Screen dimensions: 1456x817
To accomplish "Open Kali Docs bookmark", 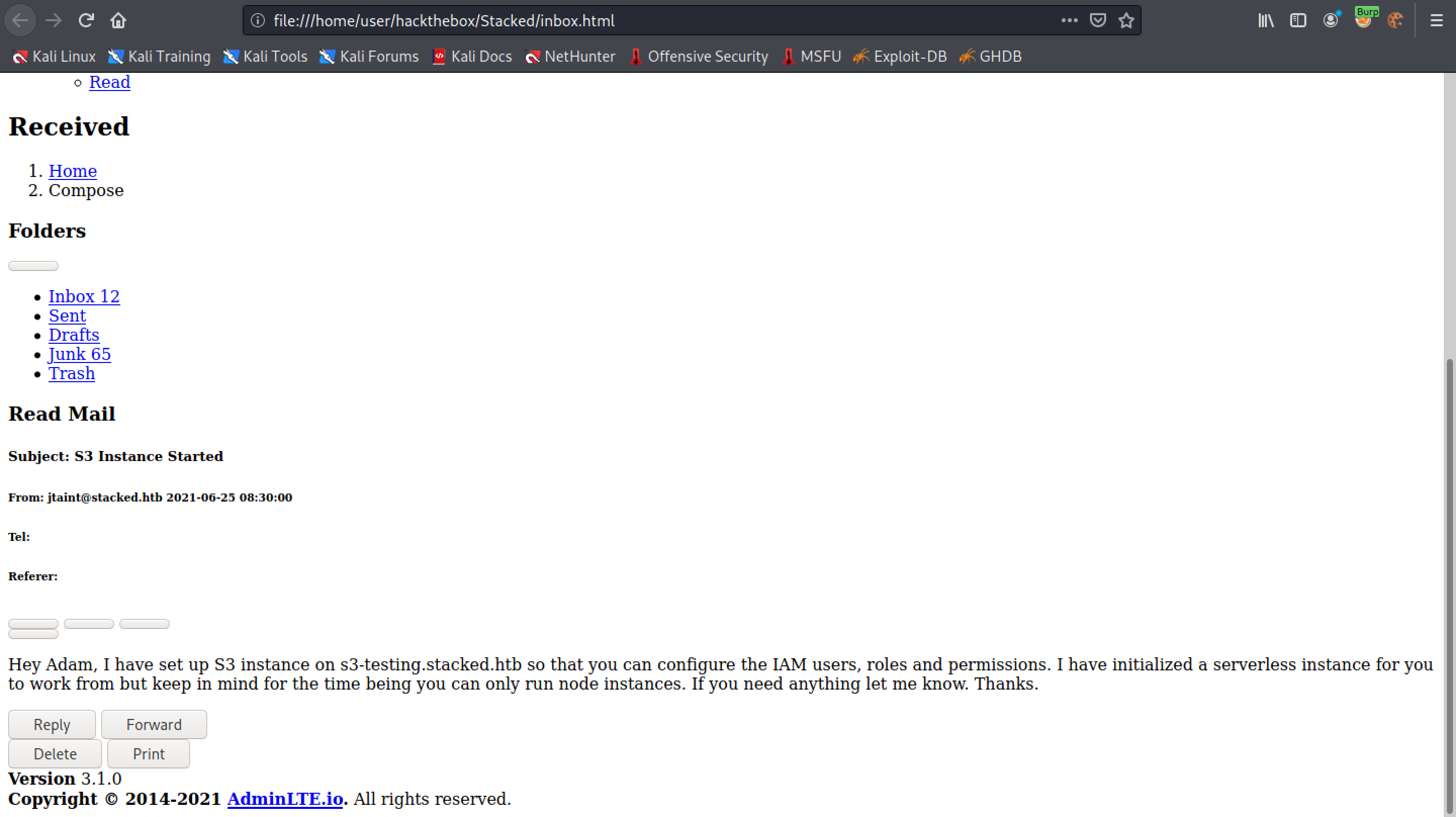I will point(472,57).
